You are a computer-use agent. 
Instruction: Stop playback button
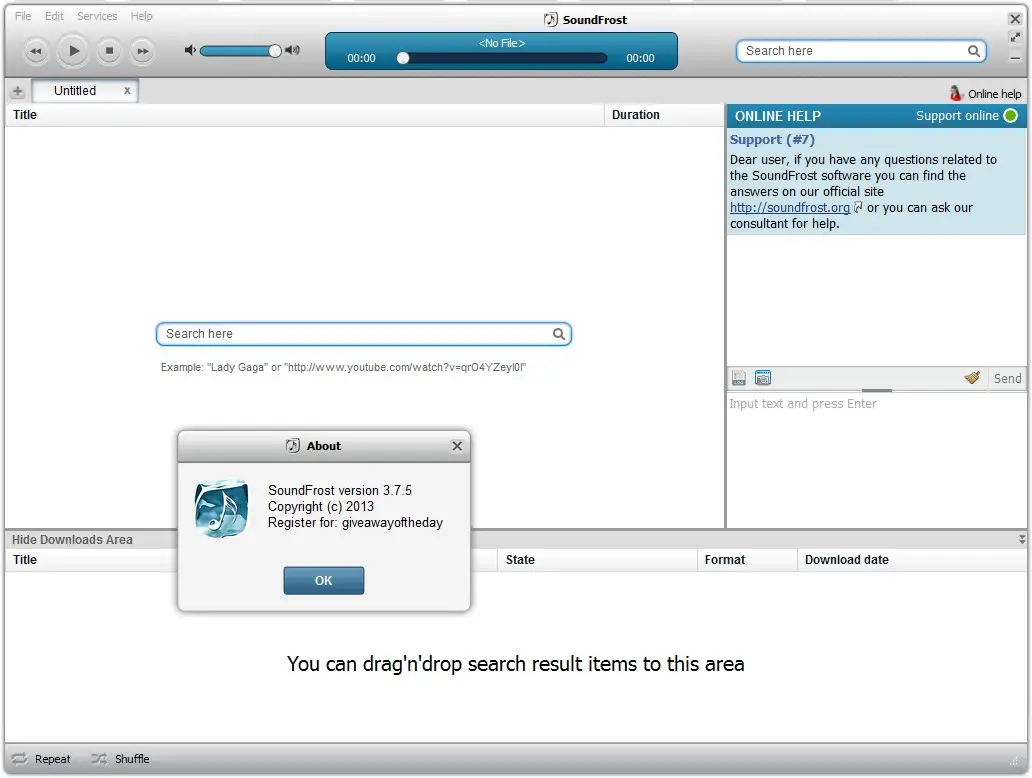tap(109, 51)
